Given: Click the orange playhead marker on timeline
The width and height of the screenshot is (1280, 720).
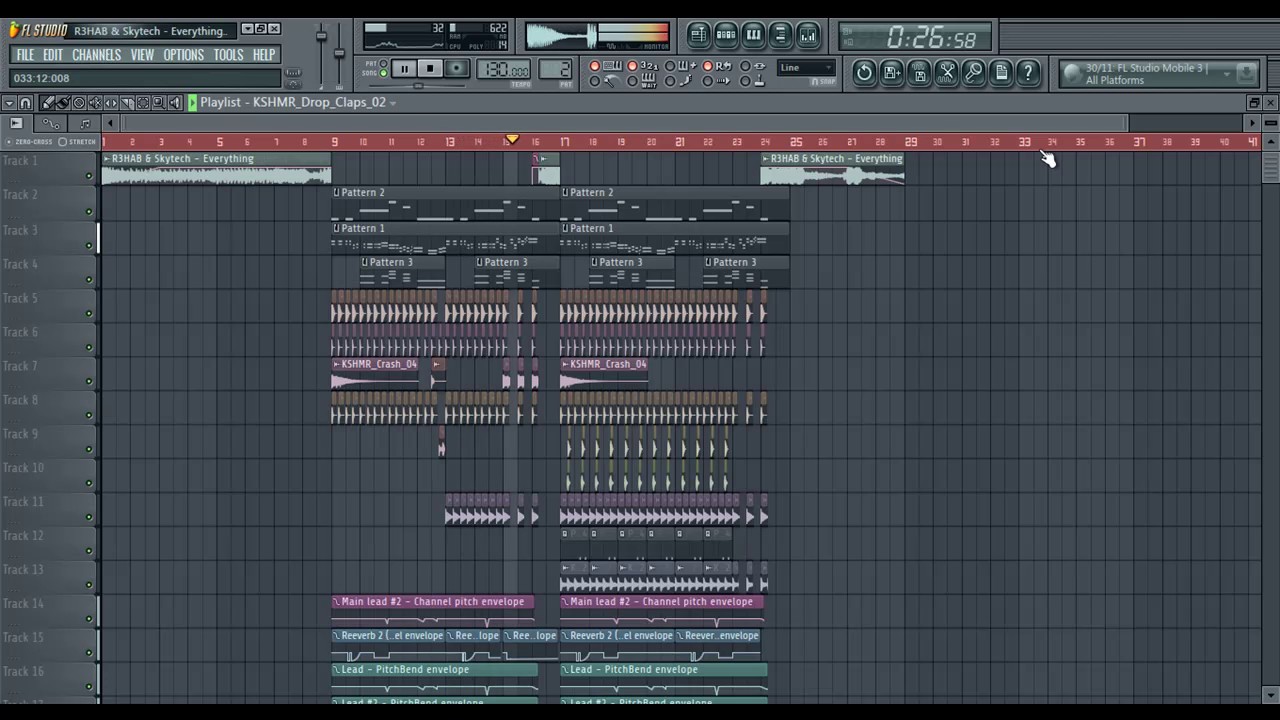Looking at the screenshot, I should pos(512,140).
